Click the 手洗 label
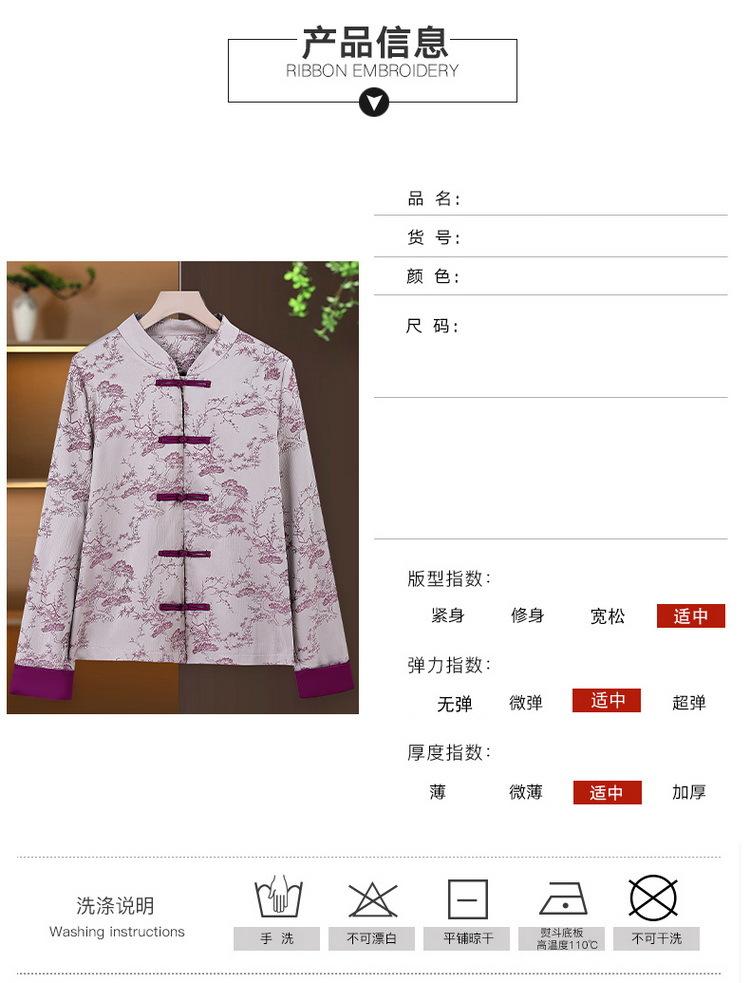This screenshot has width=750, height=983. 277,938
